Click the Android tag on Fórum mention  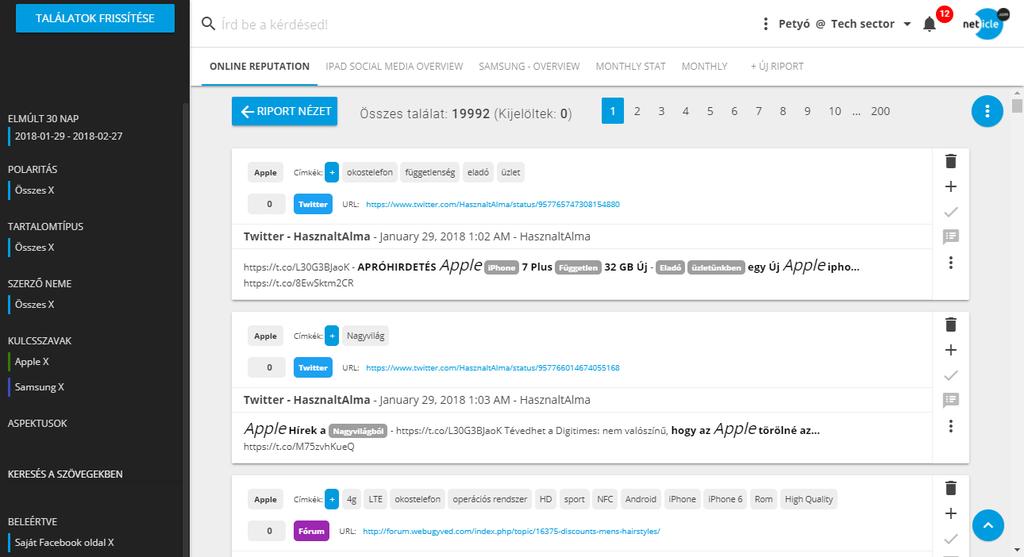640,499
